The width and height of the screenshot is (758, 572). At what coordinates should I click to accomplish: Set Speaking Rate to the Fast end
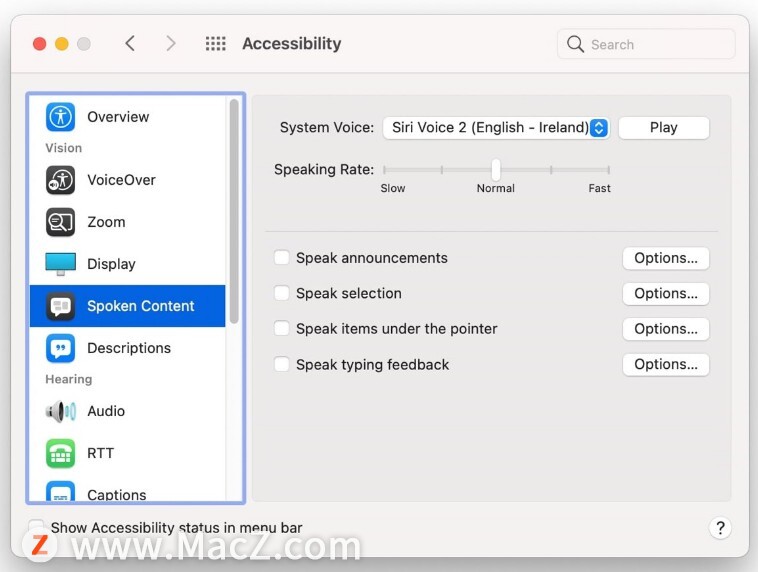coord(608,170)
